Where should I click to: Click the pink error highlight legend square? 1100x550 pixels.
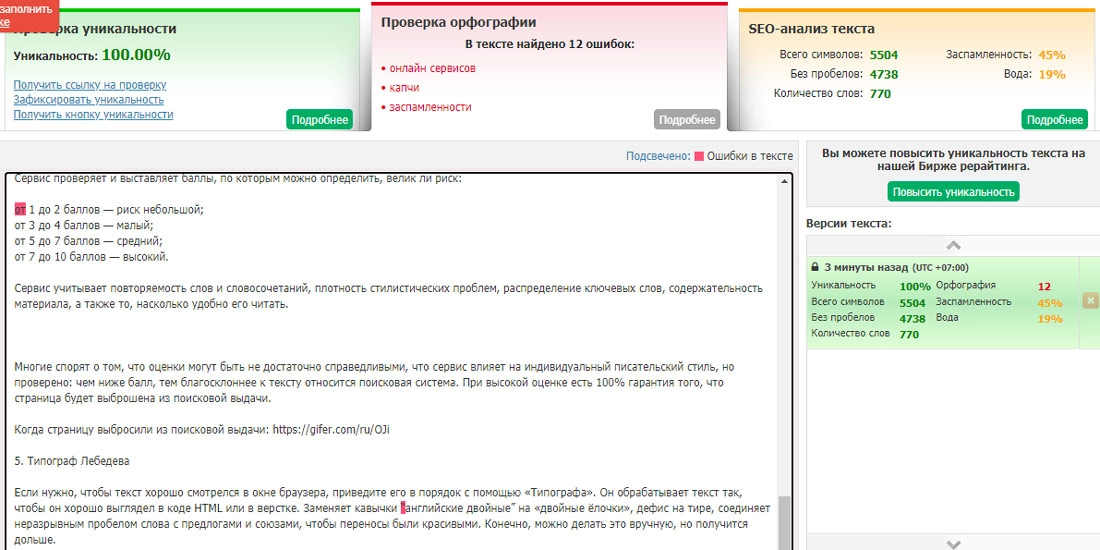tap(699, 156)
